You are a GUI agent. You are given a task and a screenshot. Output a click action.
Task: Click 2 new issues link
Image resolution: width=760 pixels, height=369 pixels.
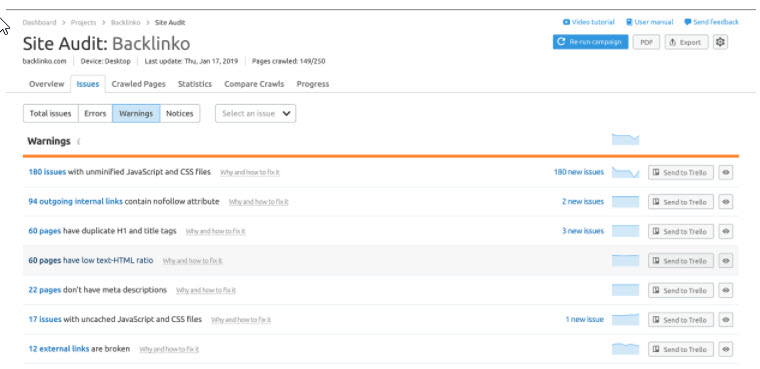[583, 202]
